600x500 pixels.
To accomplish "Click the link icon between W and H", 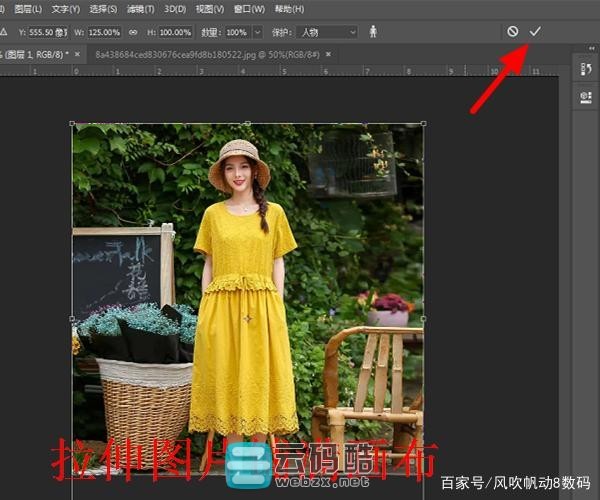I will click(133, 32).
